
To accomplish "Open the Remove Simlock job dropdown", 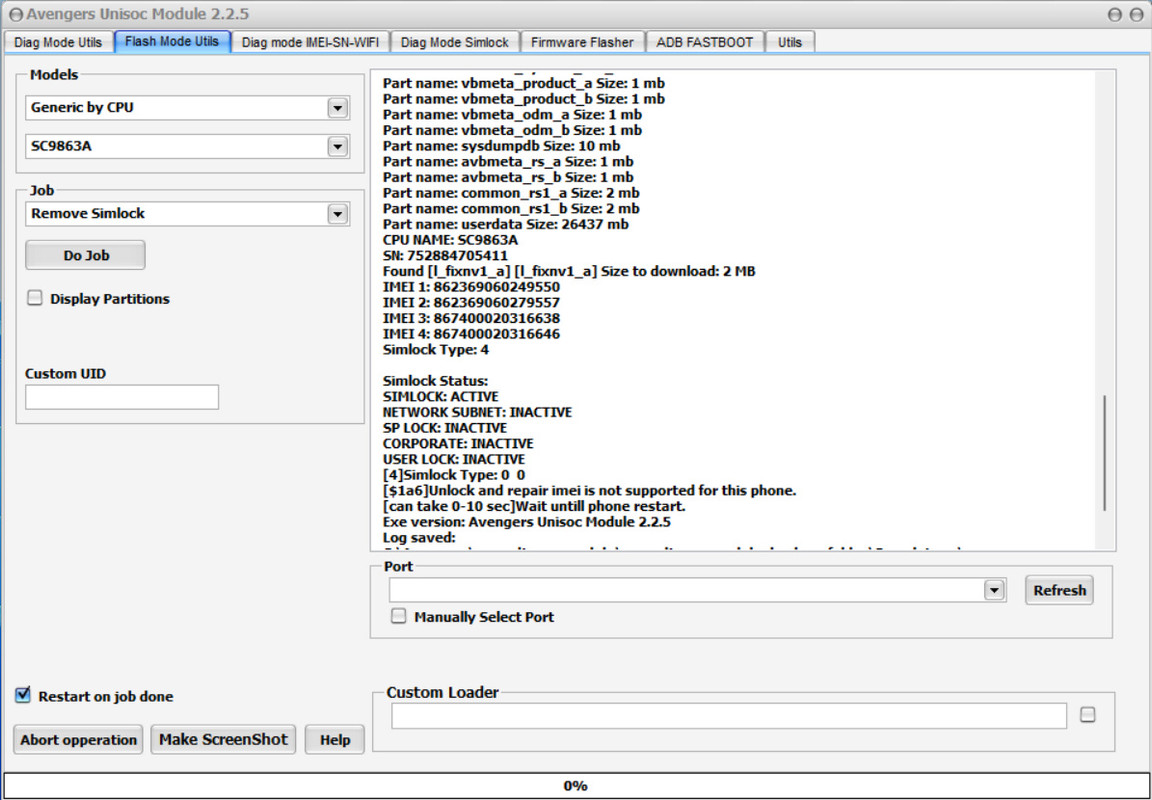I will tap(337, 214).
